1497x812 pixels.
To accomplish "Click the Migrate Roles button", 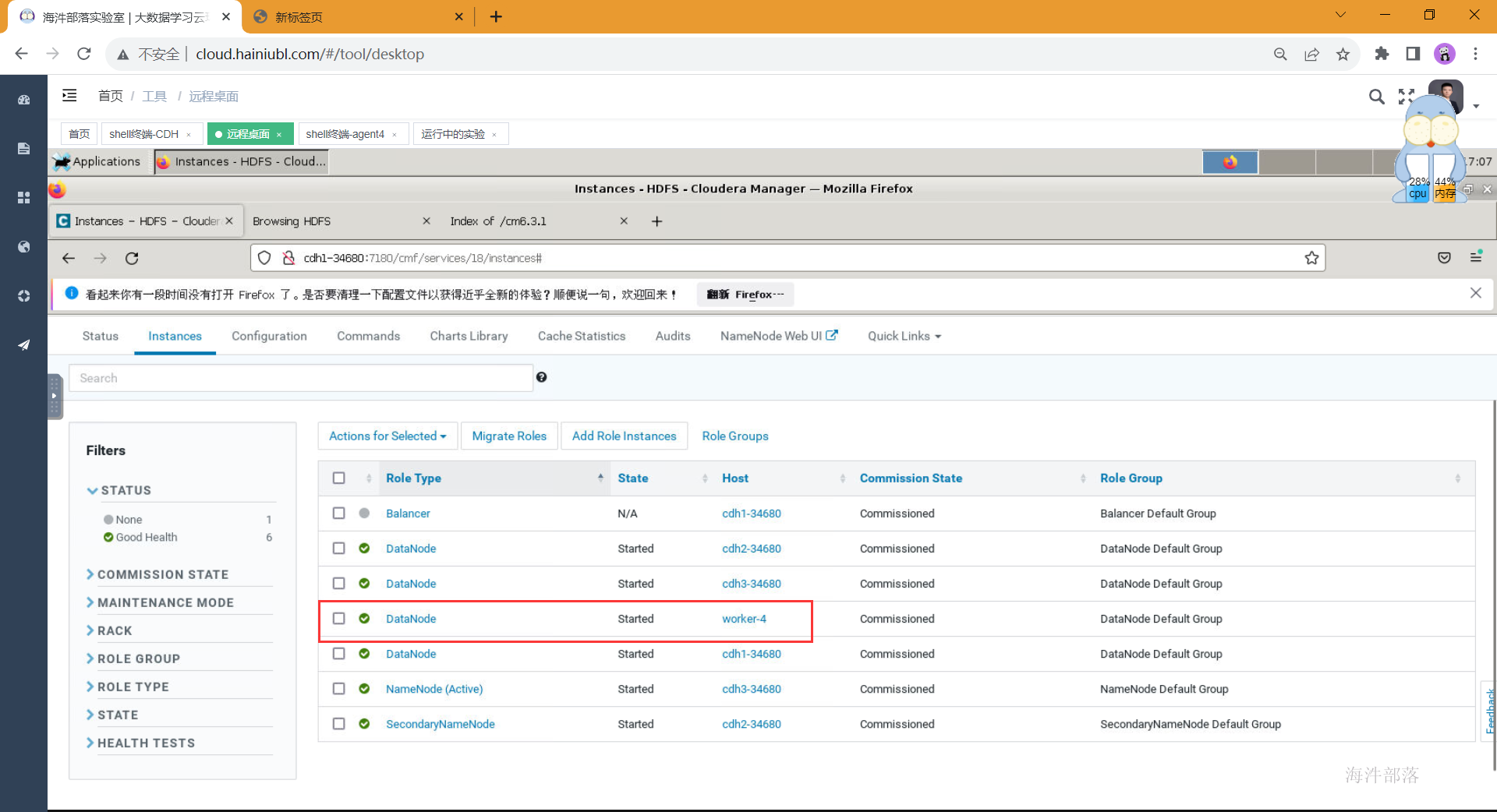I will [x=509, y=436].
